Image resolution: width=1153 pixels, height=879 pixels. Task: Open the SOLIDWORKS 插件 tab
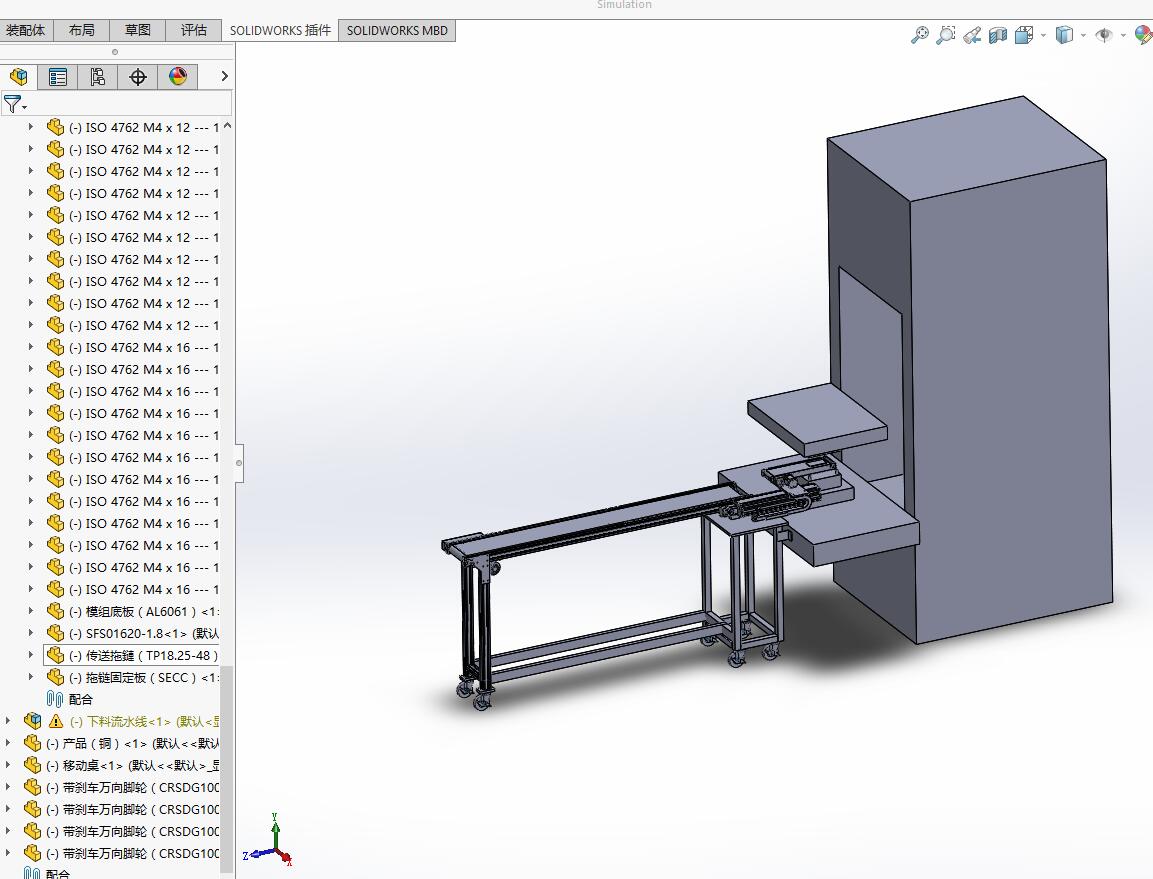point(280,30)
